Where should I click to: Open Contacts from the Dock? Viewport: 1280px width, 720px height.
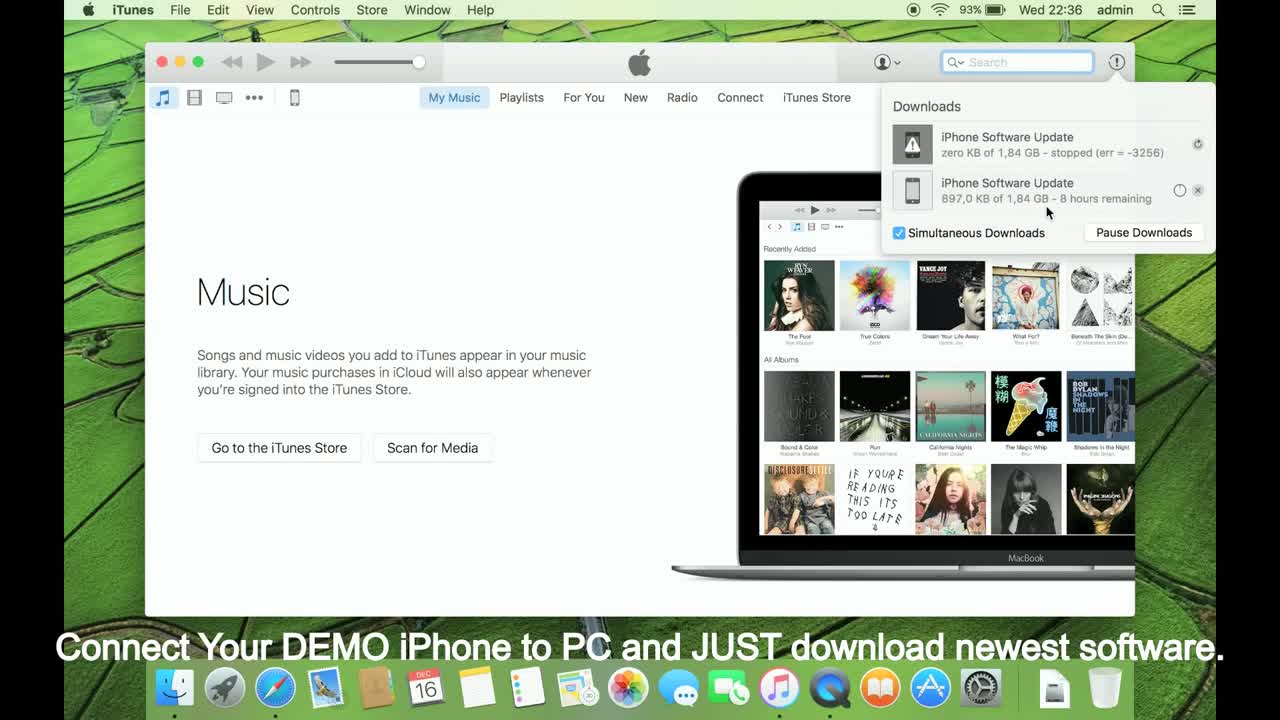(376, 688)
